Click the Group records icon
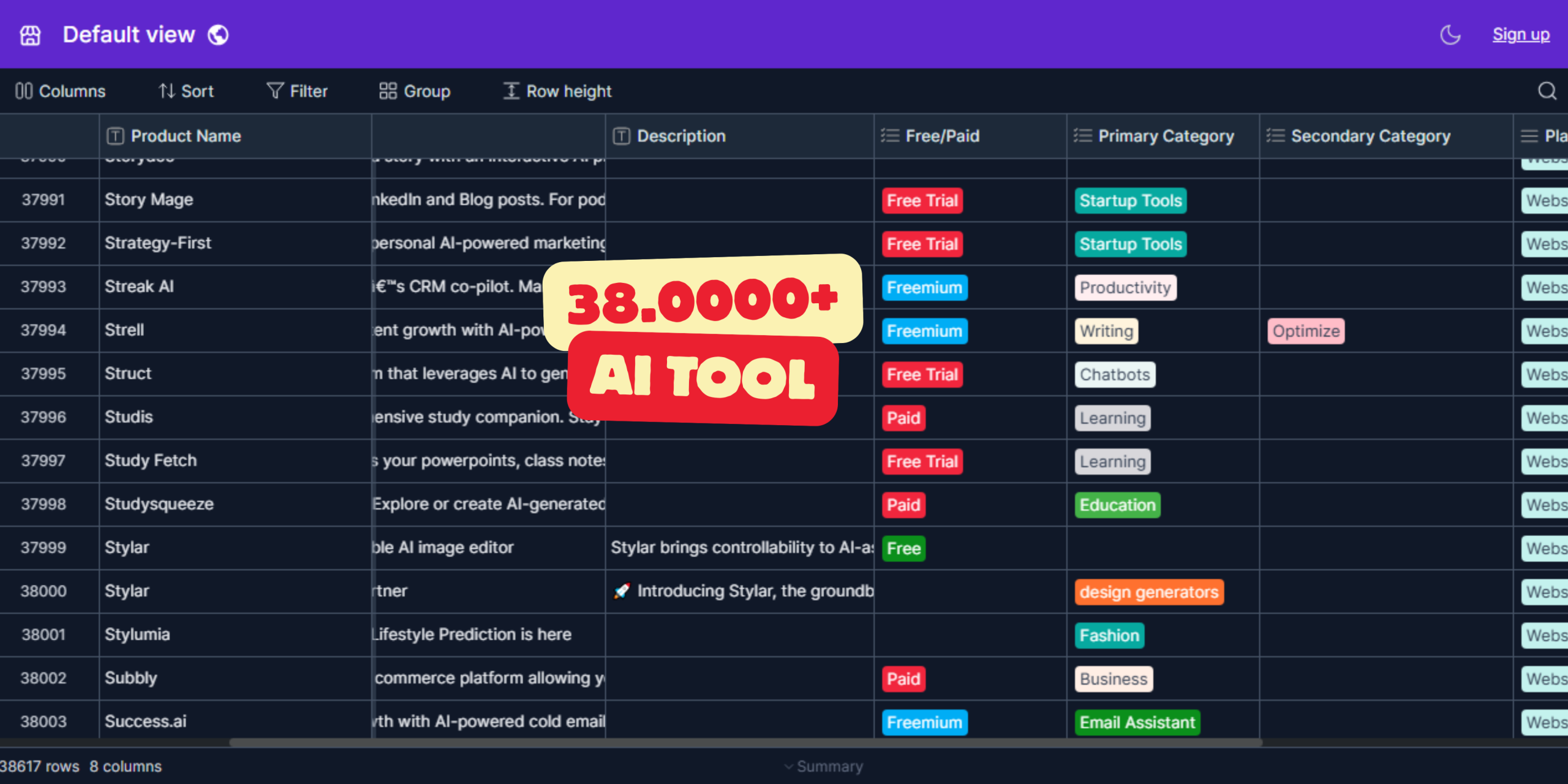Image resolution: width=1568 pixels, height=784 pixels. [x=387, y=91]
